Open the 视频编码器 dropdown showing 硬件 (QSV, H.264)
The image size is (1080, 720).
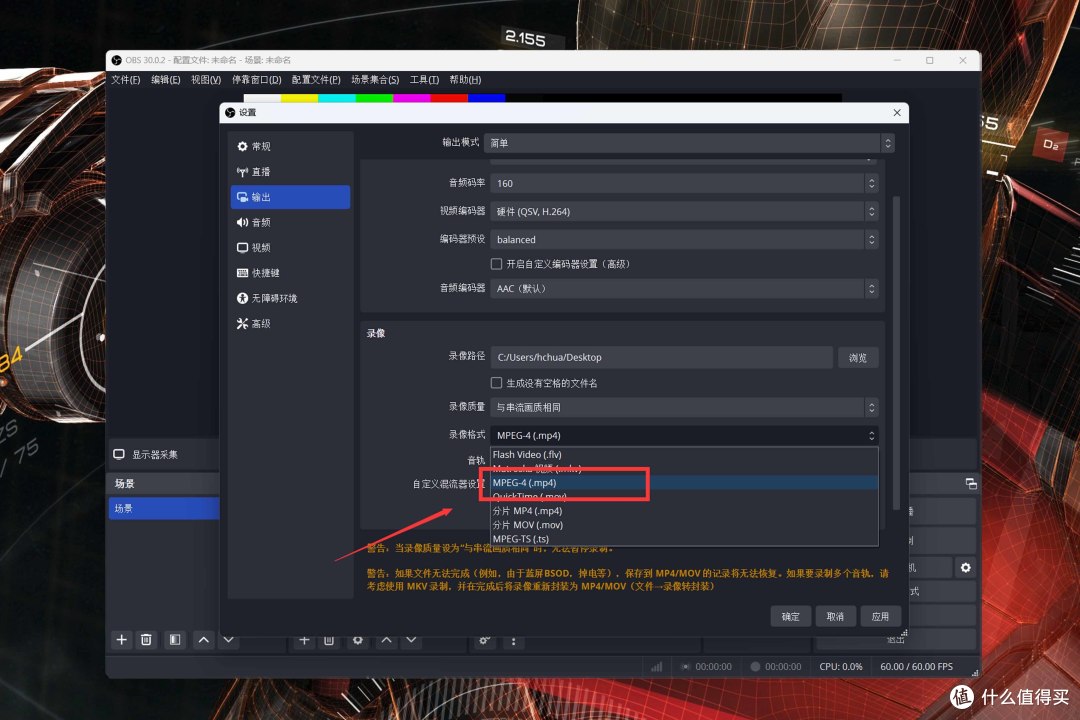(x=684, y=212)
